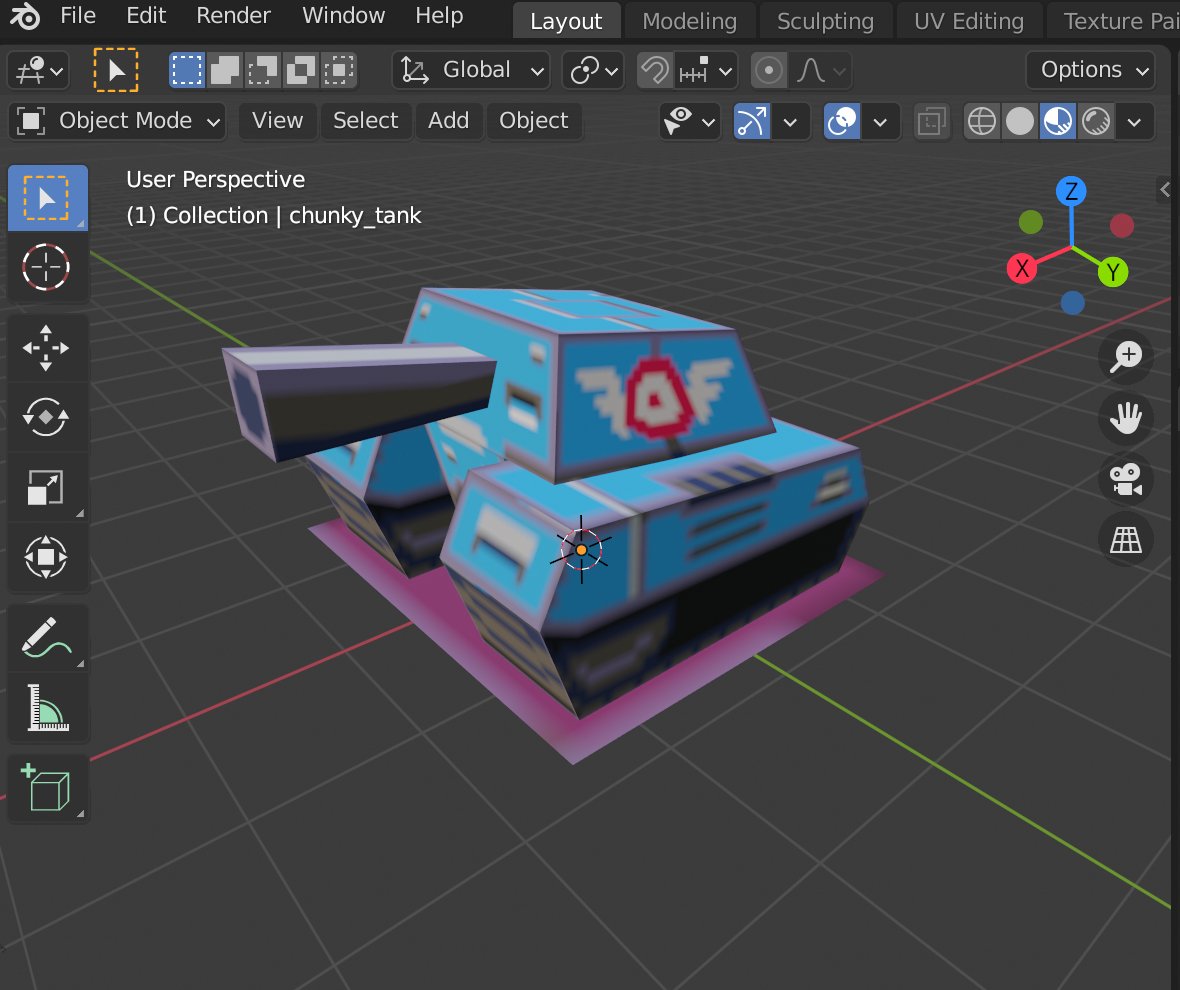
Task: Open the pivot point dropdown
Action: [593, 71]
